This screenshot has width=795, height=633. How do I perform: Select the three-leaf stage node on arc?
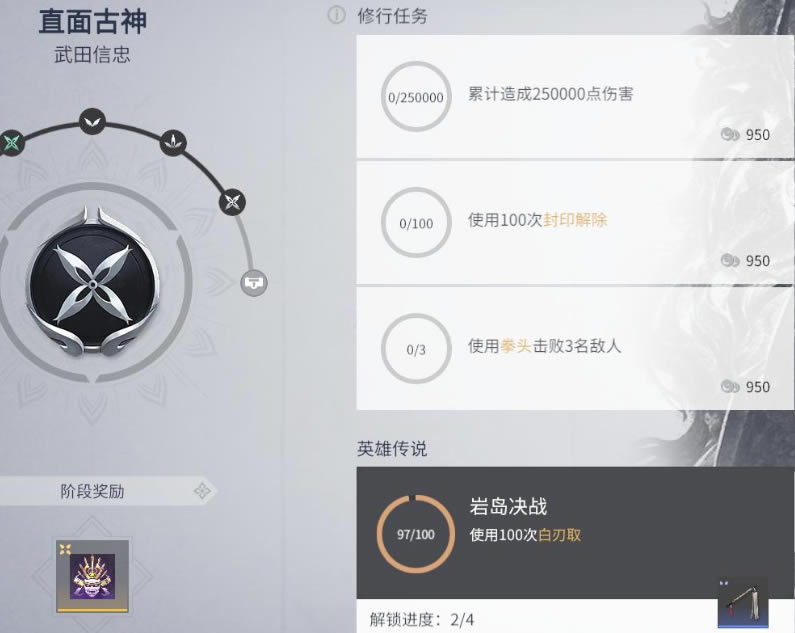click(x=173, y=143)
